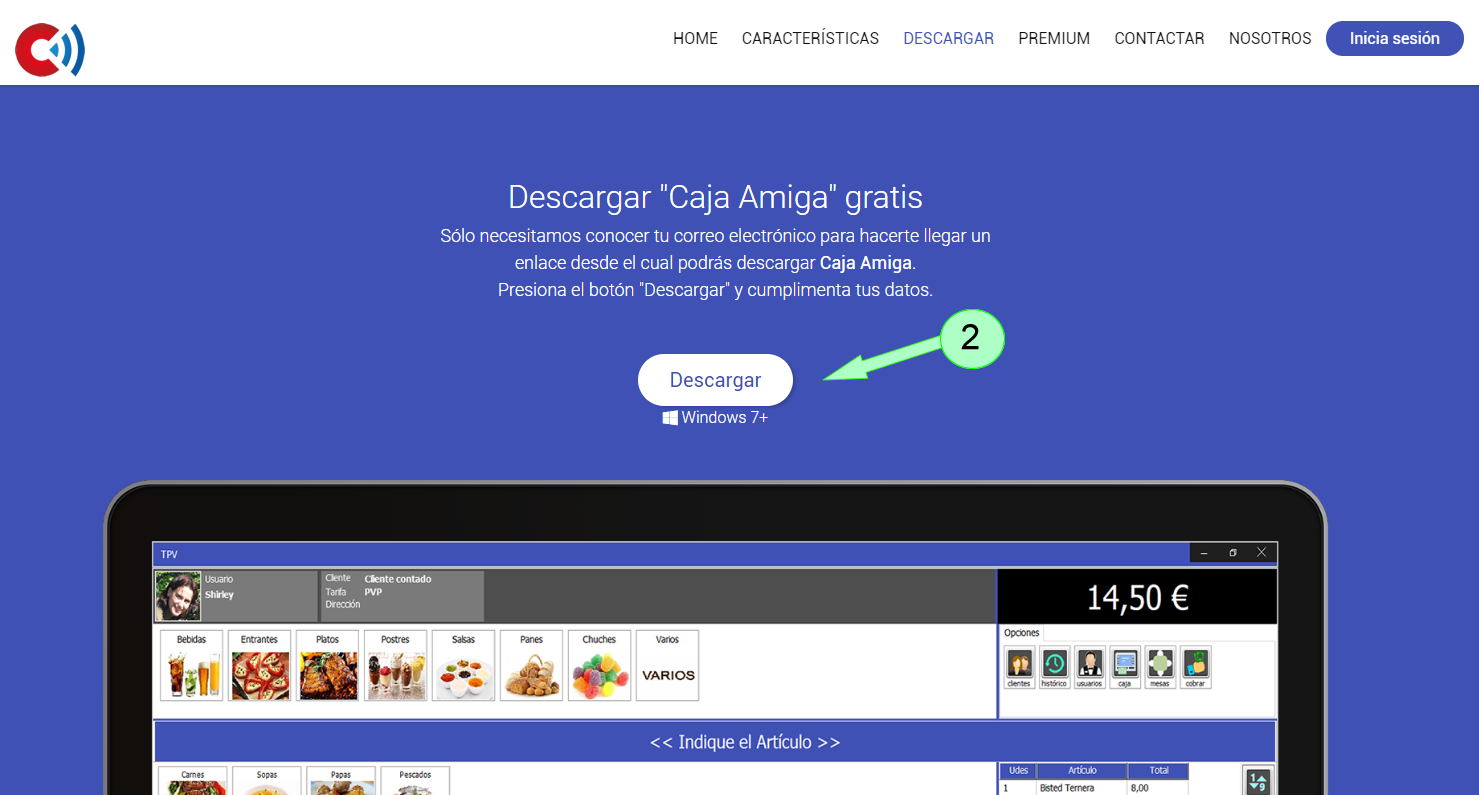Click the Windows logo next to Windows 7+
The height and width of the screenshot is (795, 1479).
tap(669, 417)
